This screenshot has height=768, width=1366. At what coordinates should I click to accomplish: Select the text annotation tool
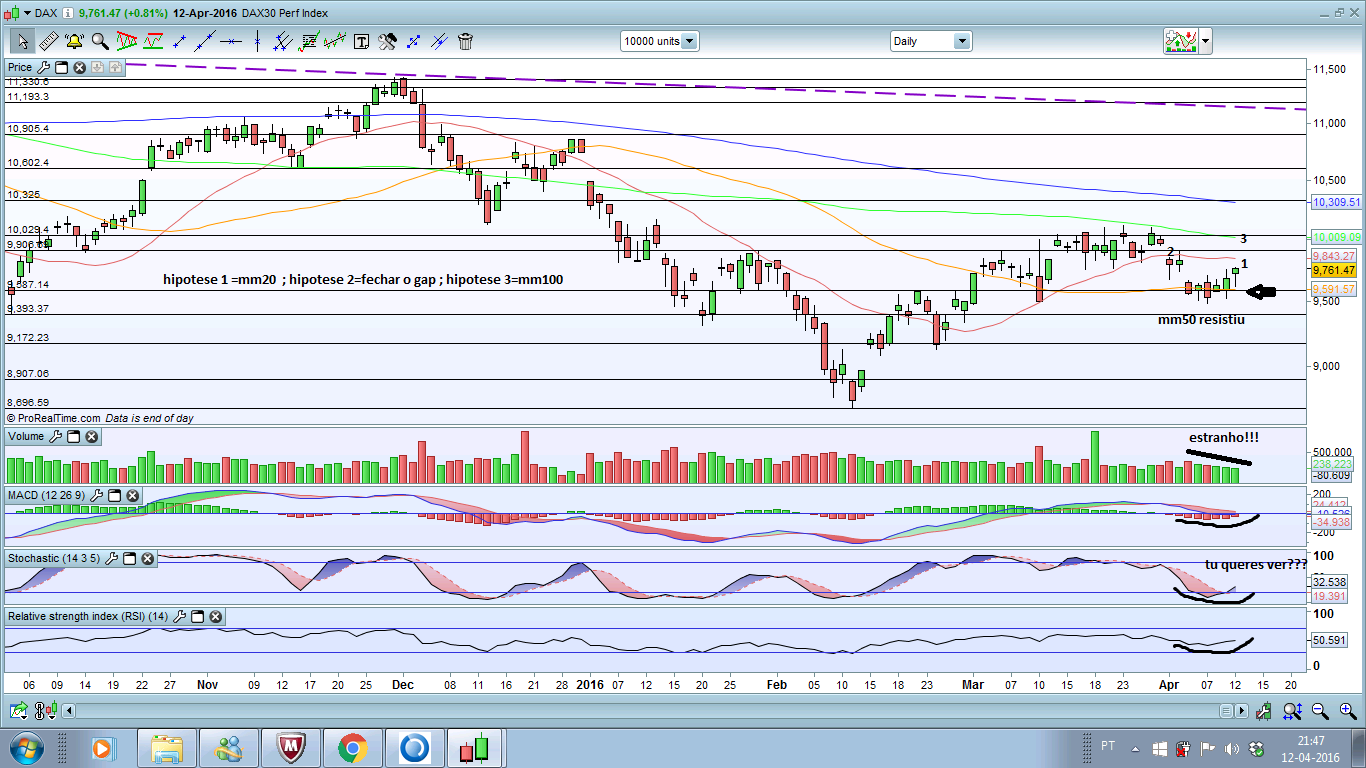click(x=361, y=41)
